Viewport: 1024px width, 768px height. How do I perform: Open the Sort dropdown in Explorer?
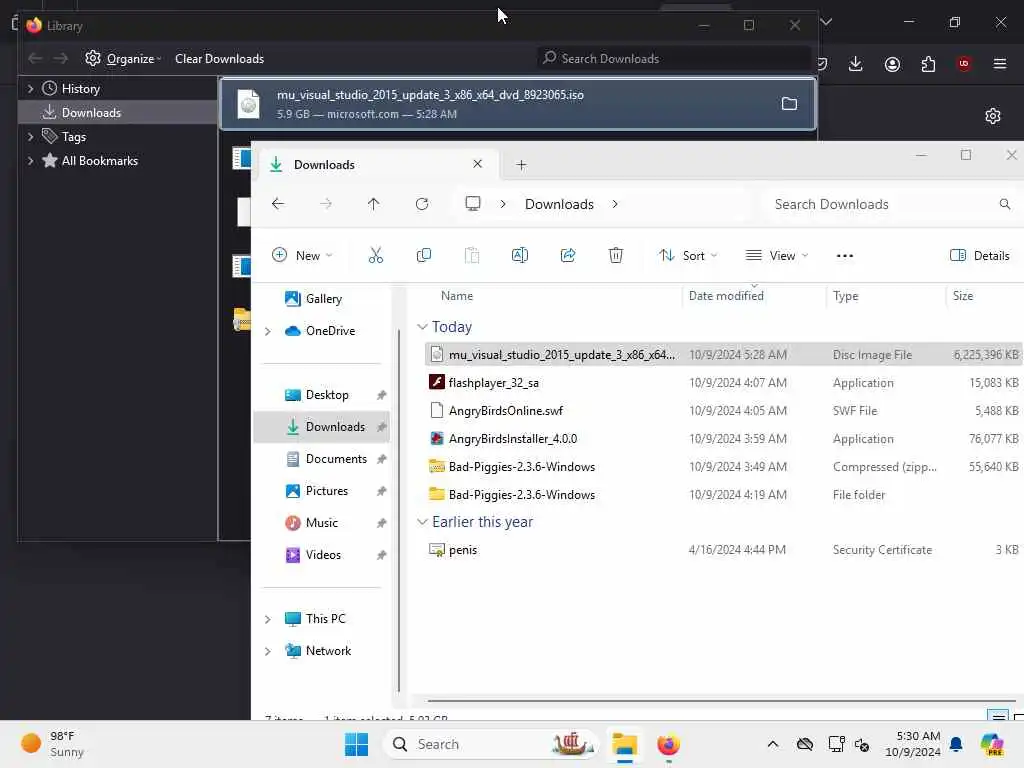(688, 255)
